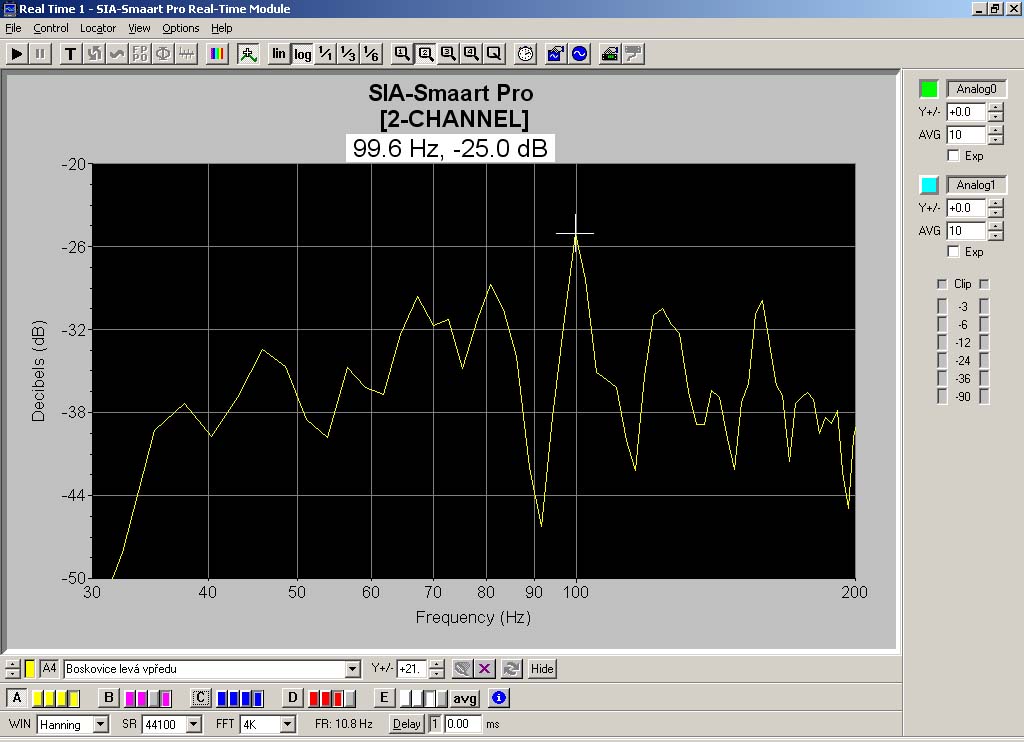1024x742 pixels.
Task: Open the clock timer icon
Action: (x=525, y=54)
